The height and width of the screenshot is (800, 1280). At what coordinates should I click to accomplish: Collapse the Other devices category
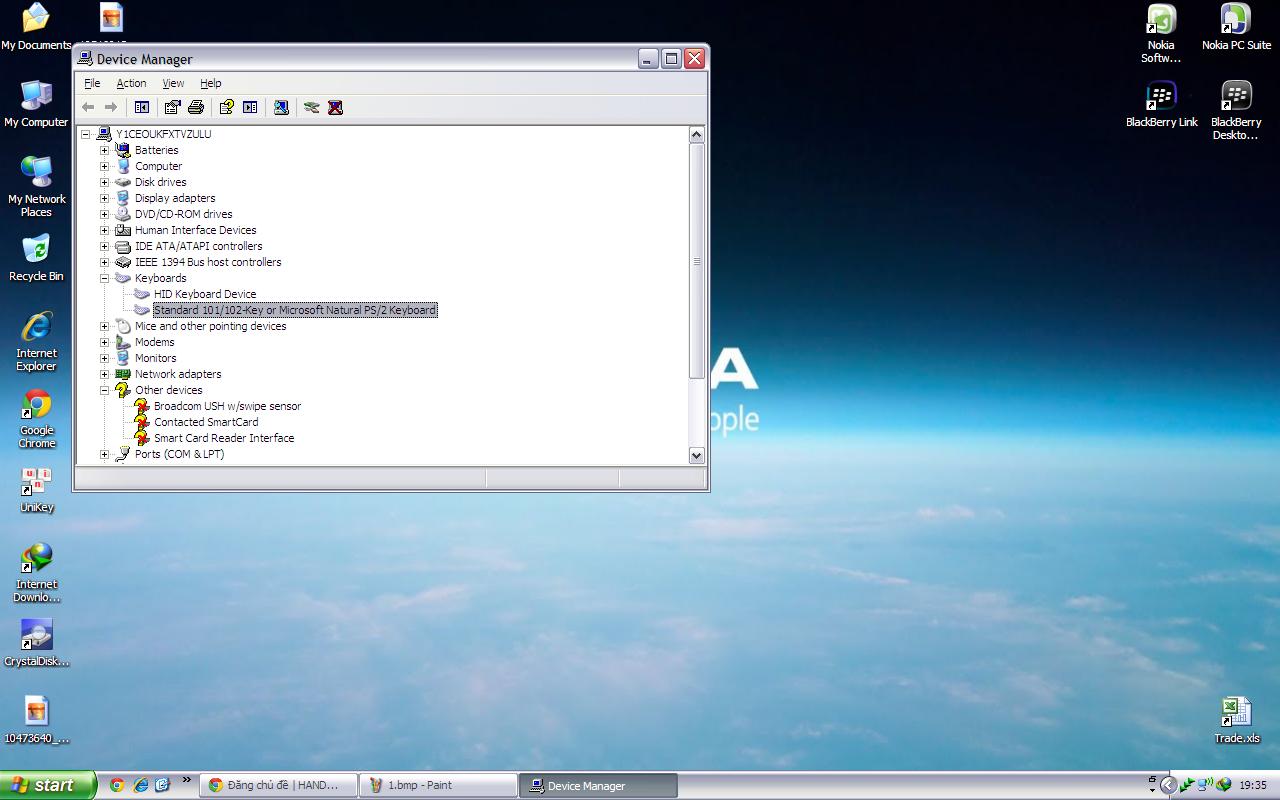tap(104, 390)
